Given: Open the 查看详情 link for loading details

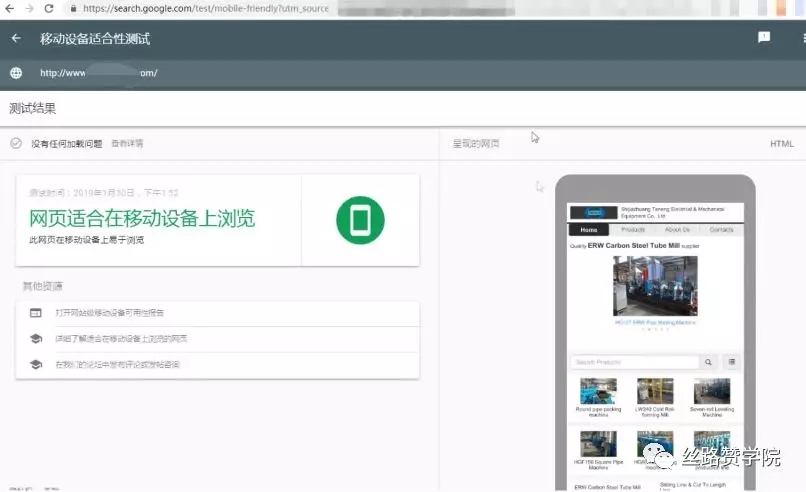Looking at the screenshot, I should click(x=127, y=143).
